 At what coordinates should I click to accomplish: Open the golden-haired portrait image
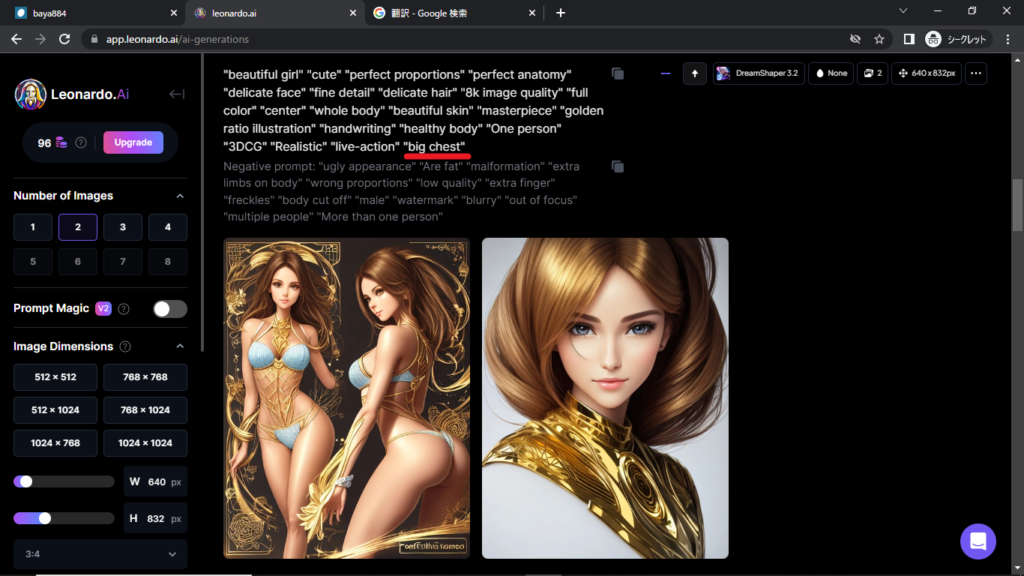click(605, 397)
